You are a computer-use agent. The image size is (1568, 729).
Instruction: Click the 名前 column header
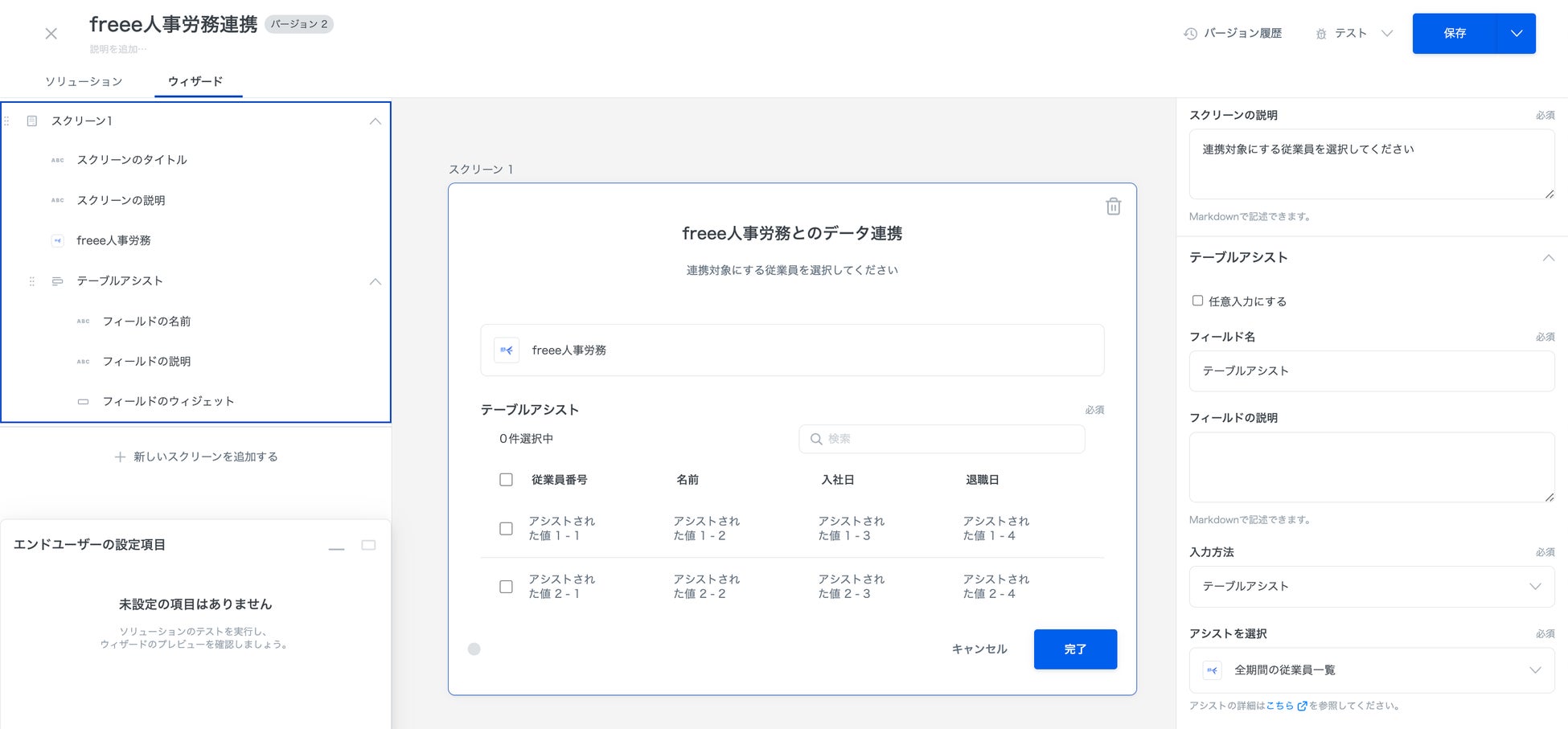pos(688,480)
